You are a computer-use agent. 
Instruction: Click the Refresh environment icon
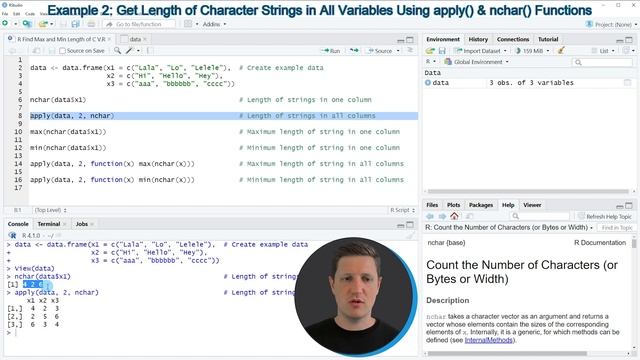(x=626, y=51)
